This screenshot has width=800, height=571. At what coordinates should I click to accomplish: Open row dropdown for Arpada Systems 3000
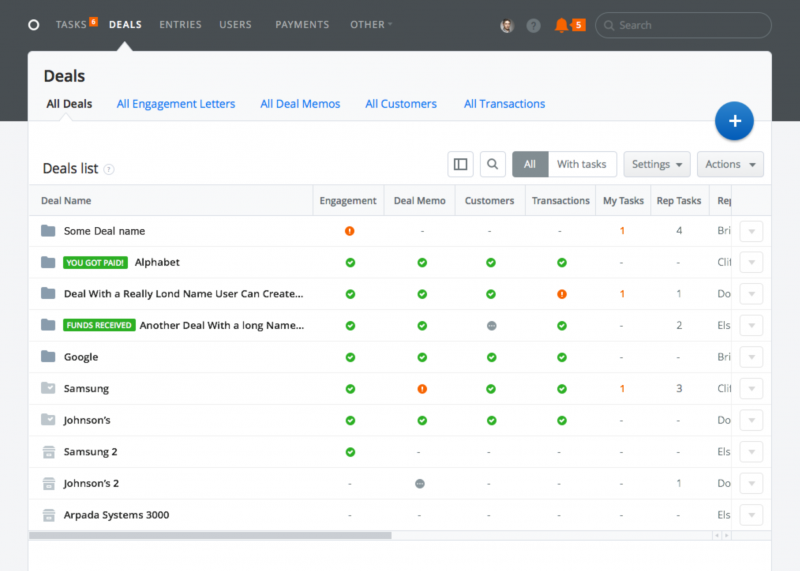click(751, 515)
